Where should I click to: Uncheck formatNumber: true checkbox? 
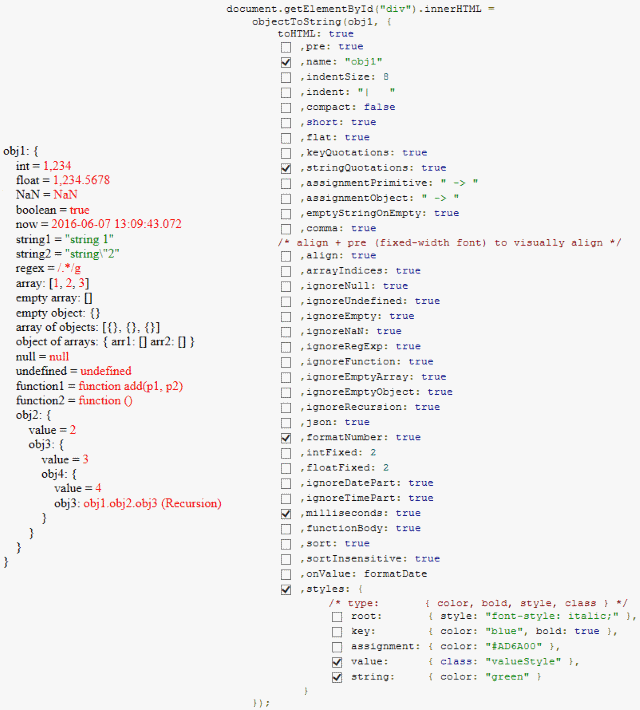286,438
